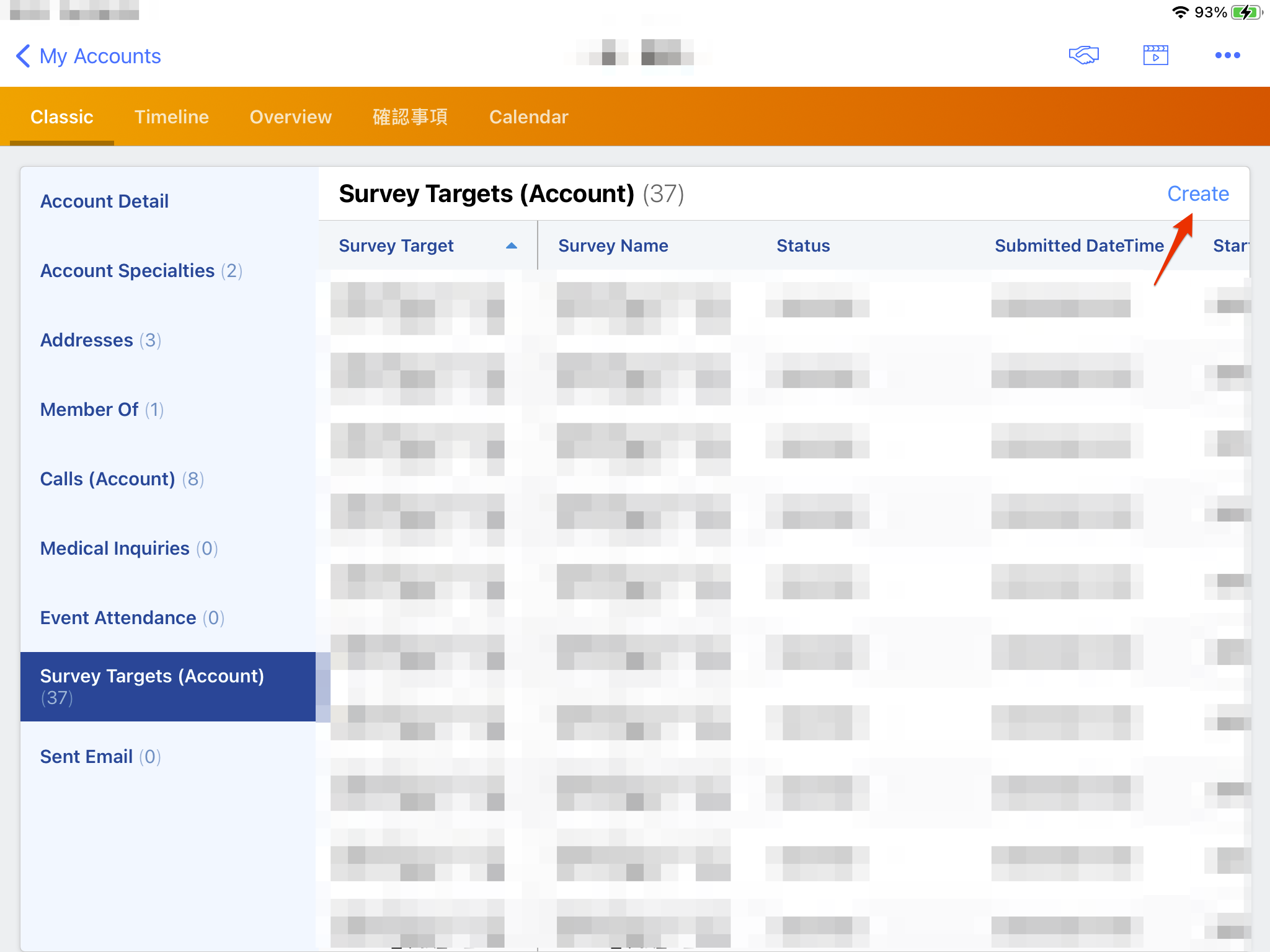
Task: Sort by the Survey Name column header
Action: [613, 246]
